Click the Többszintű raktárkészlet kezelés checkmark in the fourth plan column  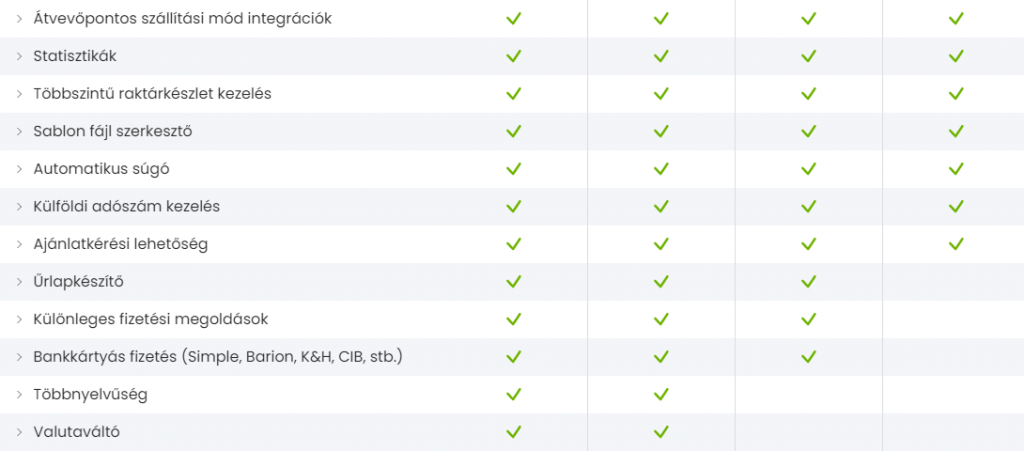956,94
